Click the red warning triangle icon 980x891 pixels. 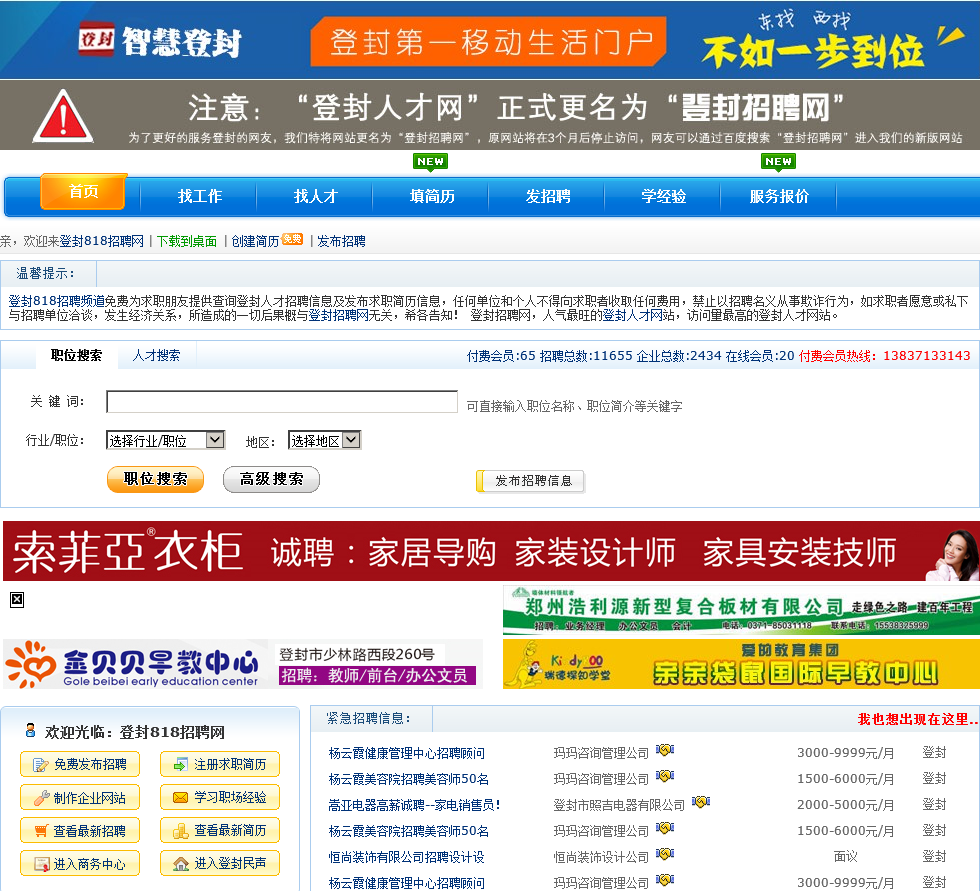pos(62,116)
